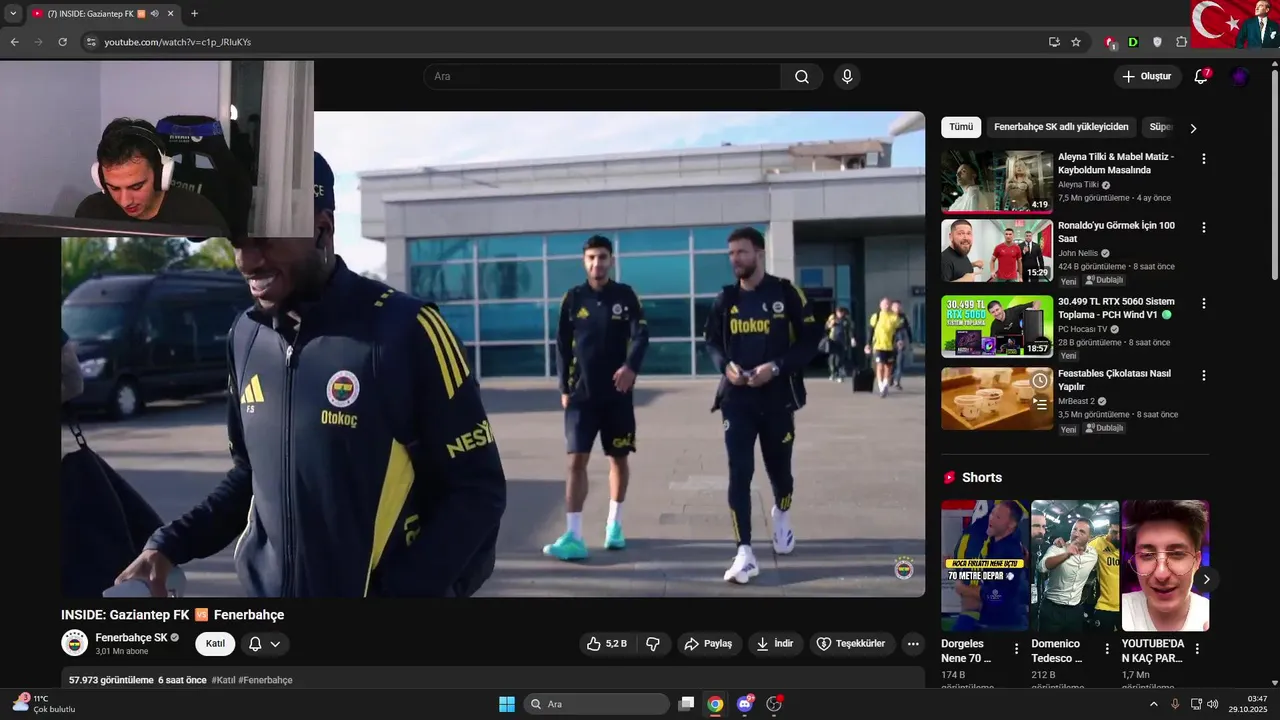Open options menu for Ronaldo'yu Görmek video
Image resolution: width=1280 pixels, height=720 pixels.
[x=1203, y=228]
